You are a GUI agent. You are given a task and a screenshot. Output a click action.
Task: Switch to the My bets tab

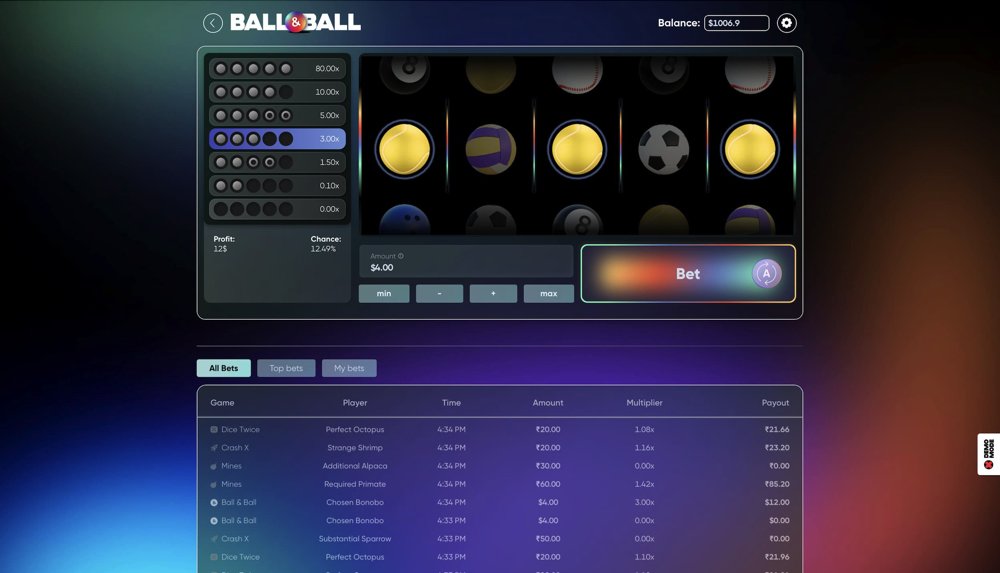click(x=349, y=368)
